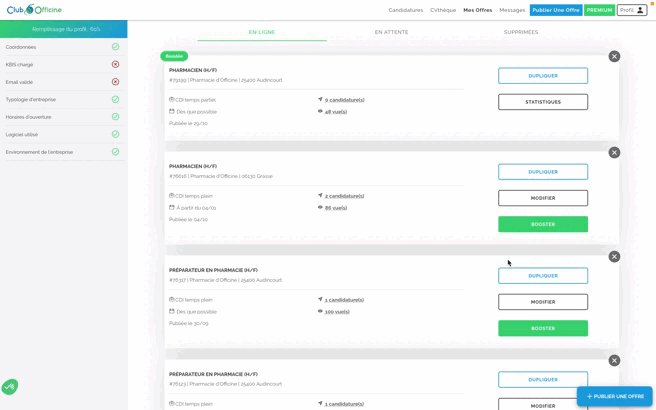Click the PHARMACIEN (H/F) title of offer #76616
Viewport: 656px width, 410px height.
tap(193, 166)
